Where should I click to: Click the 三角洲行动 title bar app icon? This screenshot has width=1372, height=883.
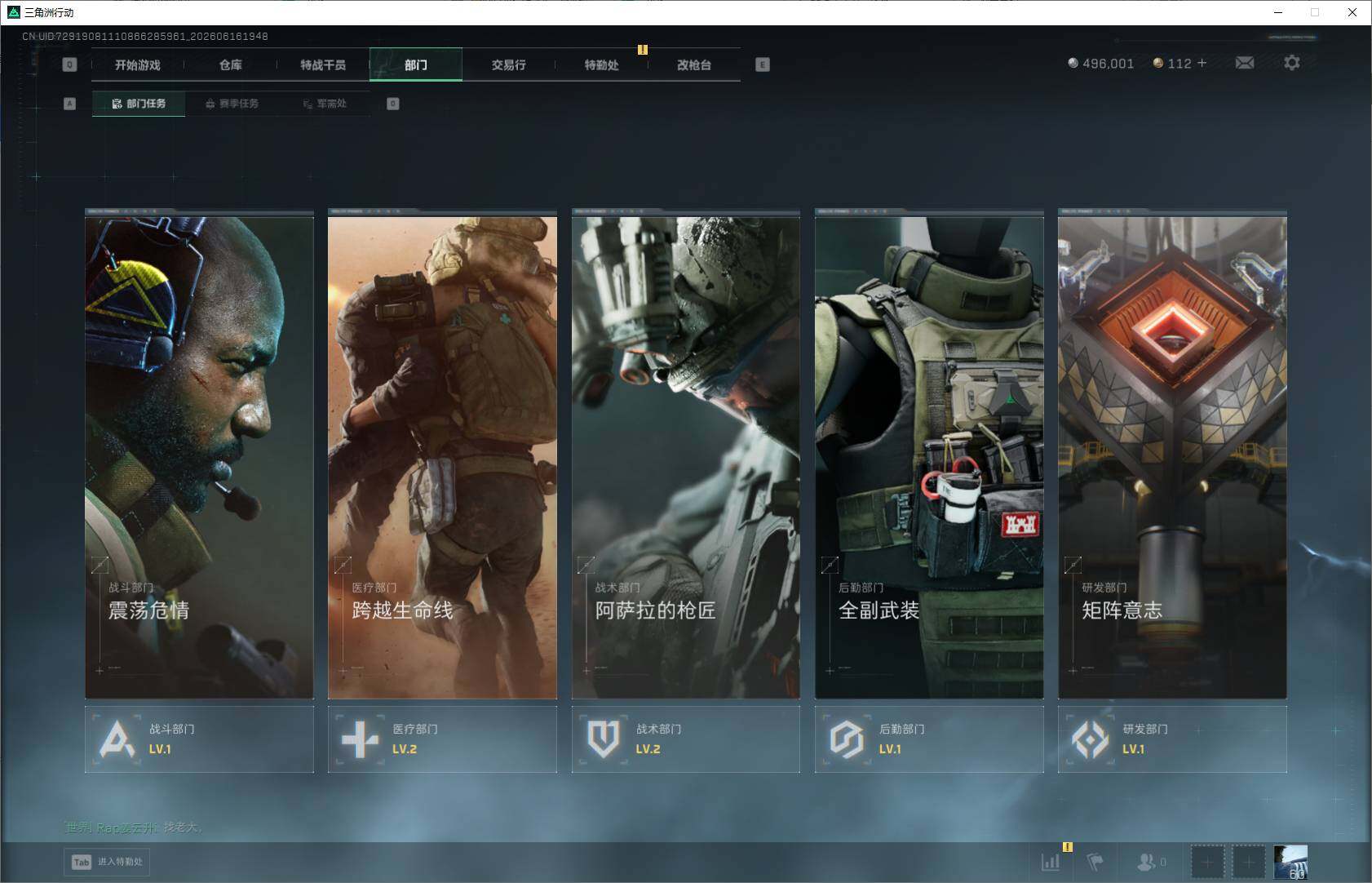pyautogui.click(x=13, y=12)
